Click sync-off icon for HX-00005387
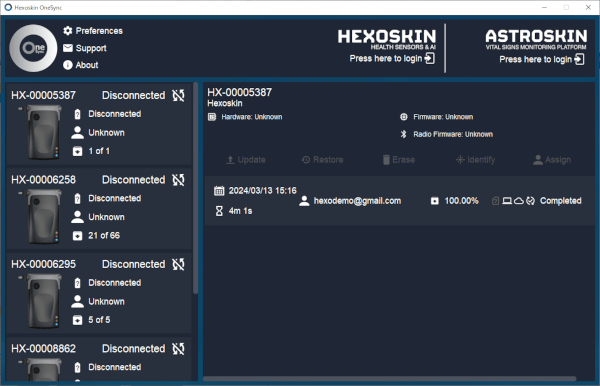Screen dimensions: 600x386 click(178, 95)
